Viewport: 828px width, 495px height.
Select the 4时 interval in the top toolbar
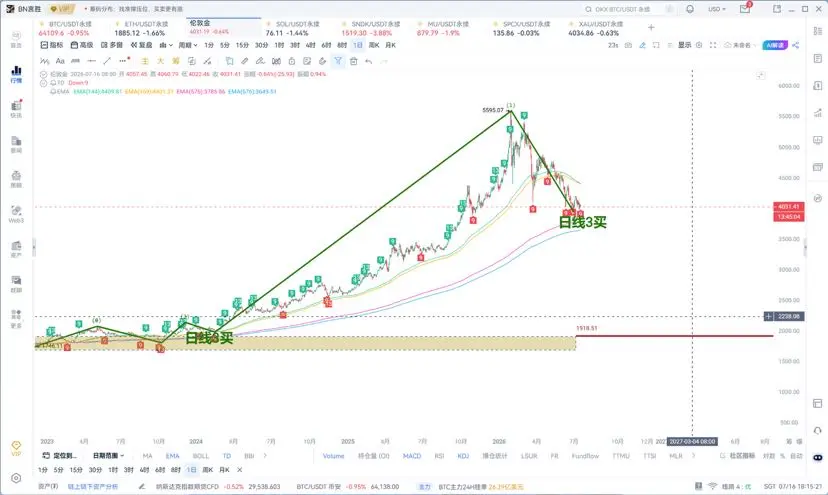point(310,45)
